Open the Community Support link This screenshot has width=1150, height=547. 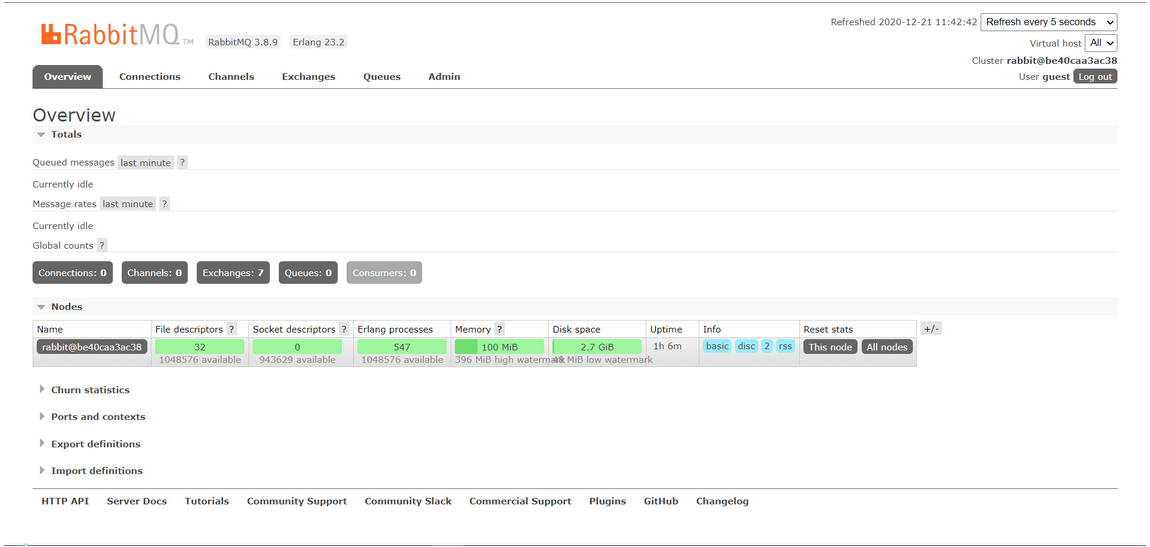point(297,502)
